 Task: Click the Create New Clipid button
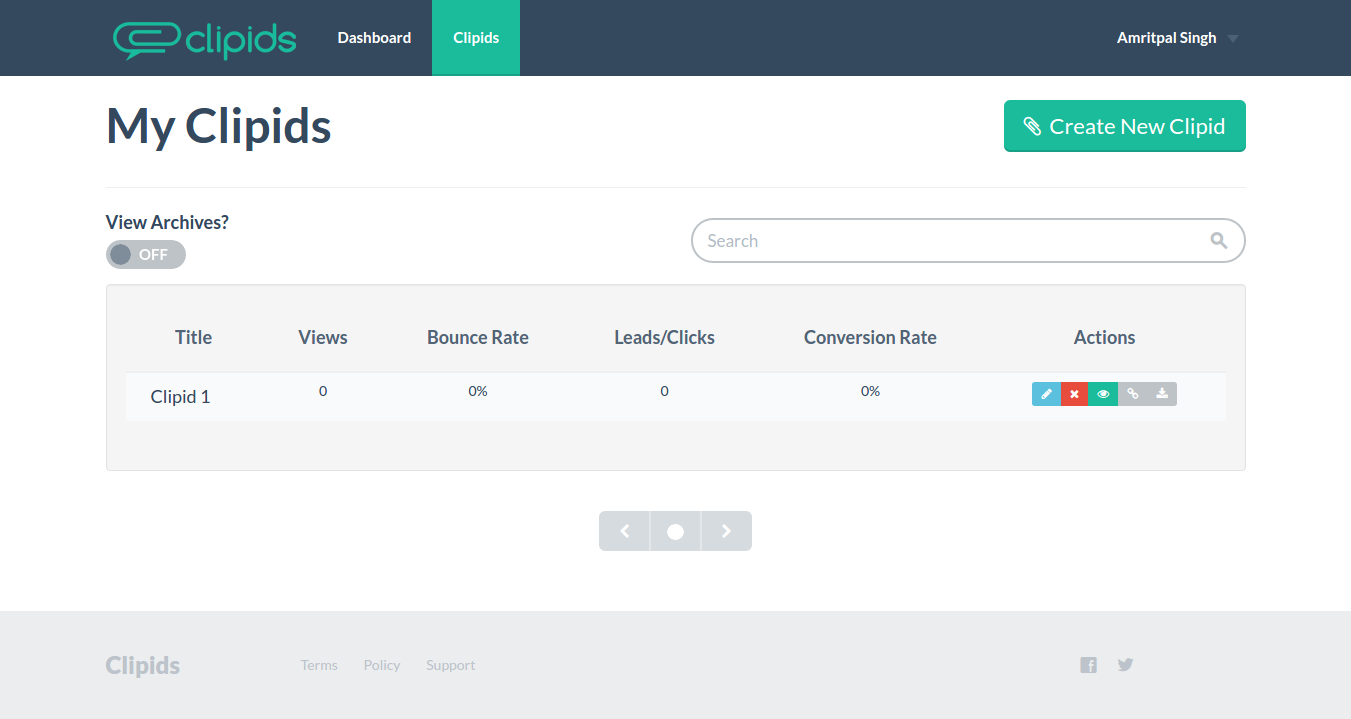[x=1124, y=126]
